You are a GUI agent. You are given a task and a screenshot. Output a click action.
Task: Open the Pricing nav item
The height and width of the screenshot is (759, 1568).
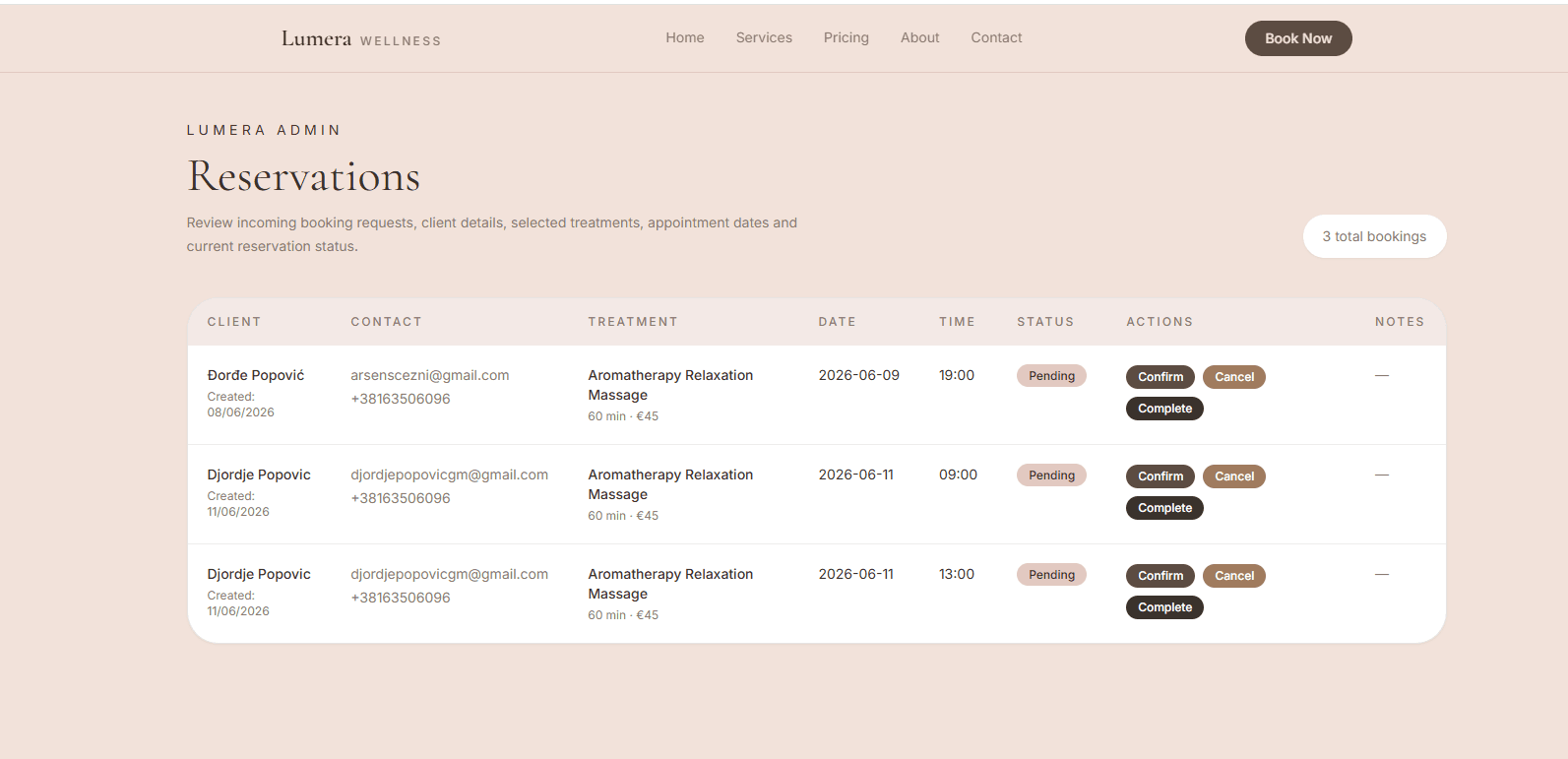(x=847, y=37)
